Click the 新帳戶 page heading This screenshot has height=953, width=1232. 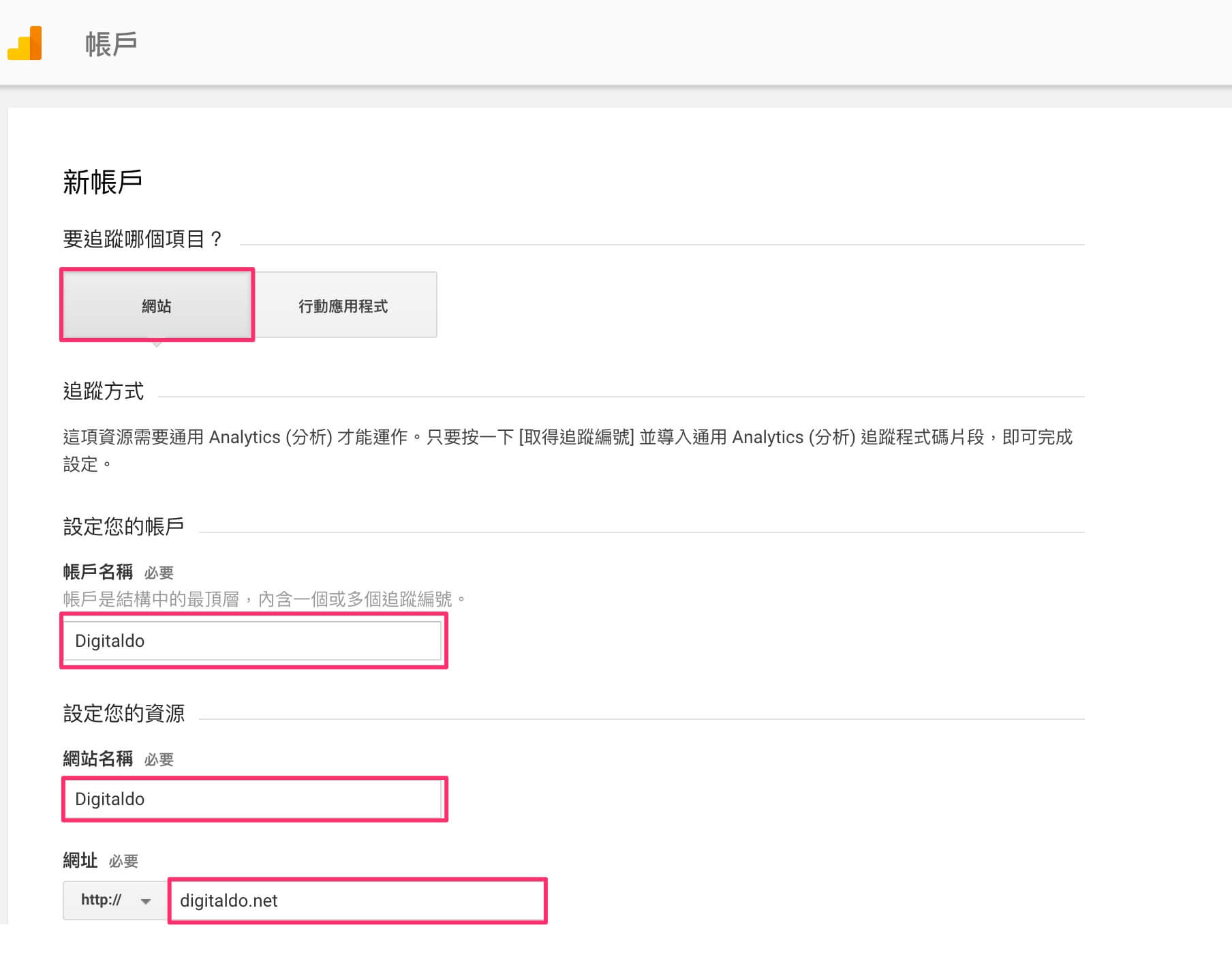pos(102,182)
